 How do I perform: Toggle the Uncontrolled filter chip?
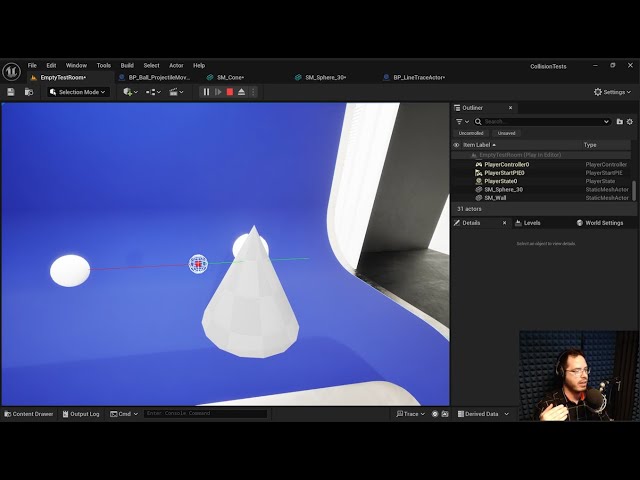(x=471, y=133)
